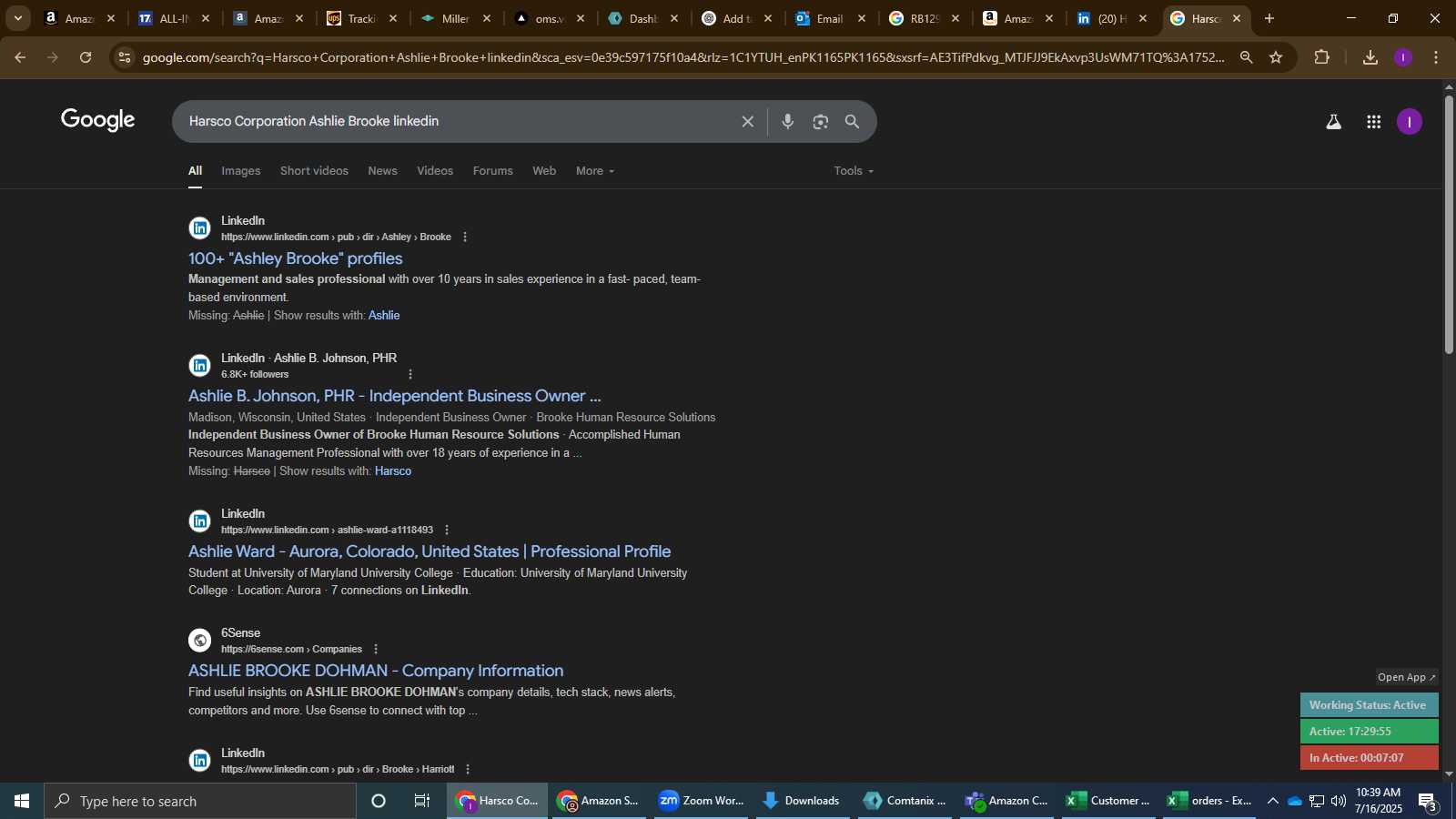Expand the More search filters dropdown

point(594,171)
